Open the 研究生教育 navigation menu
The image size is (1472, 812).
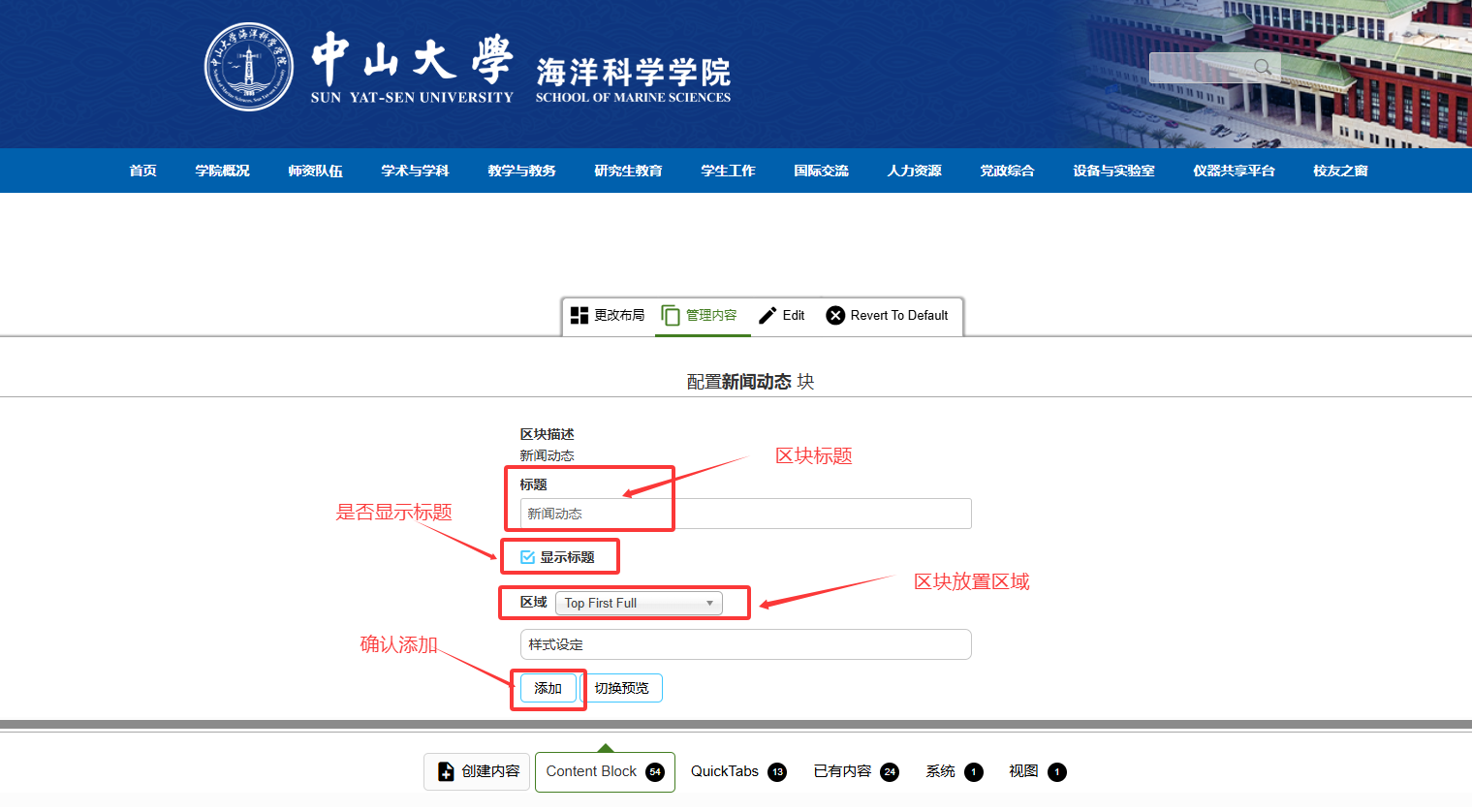[628, 171]
